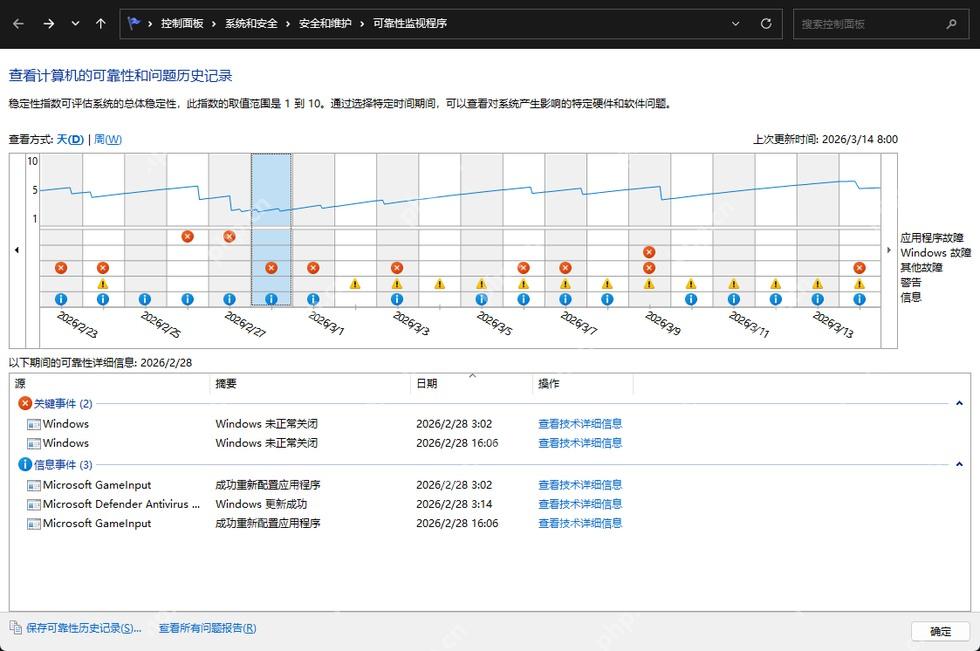980x651 pixels.
Task: Open the recent locations dropdown arrow
Action: 75,24
